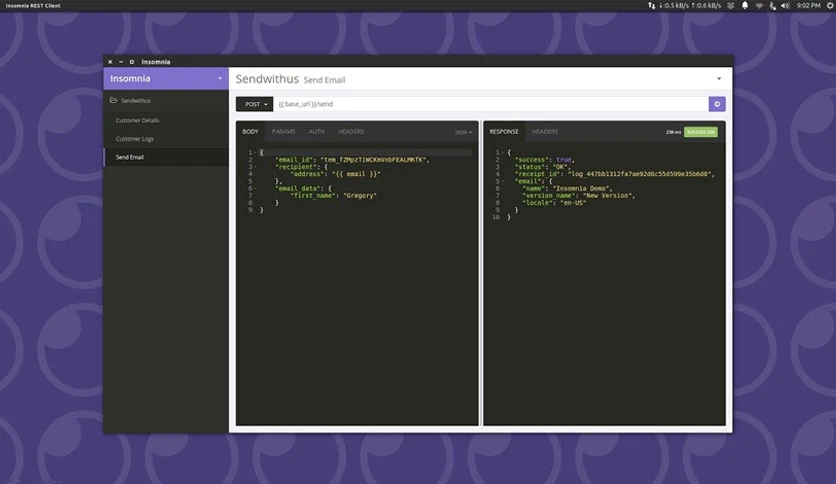
Task: Click the network transfer arrows indicator
Action: tap(652, 5)
